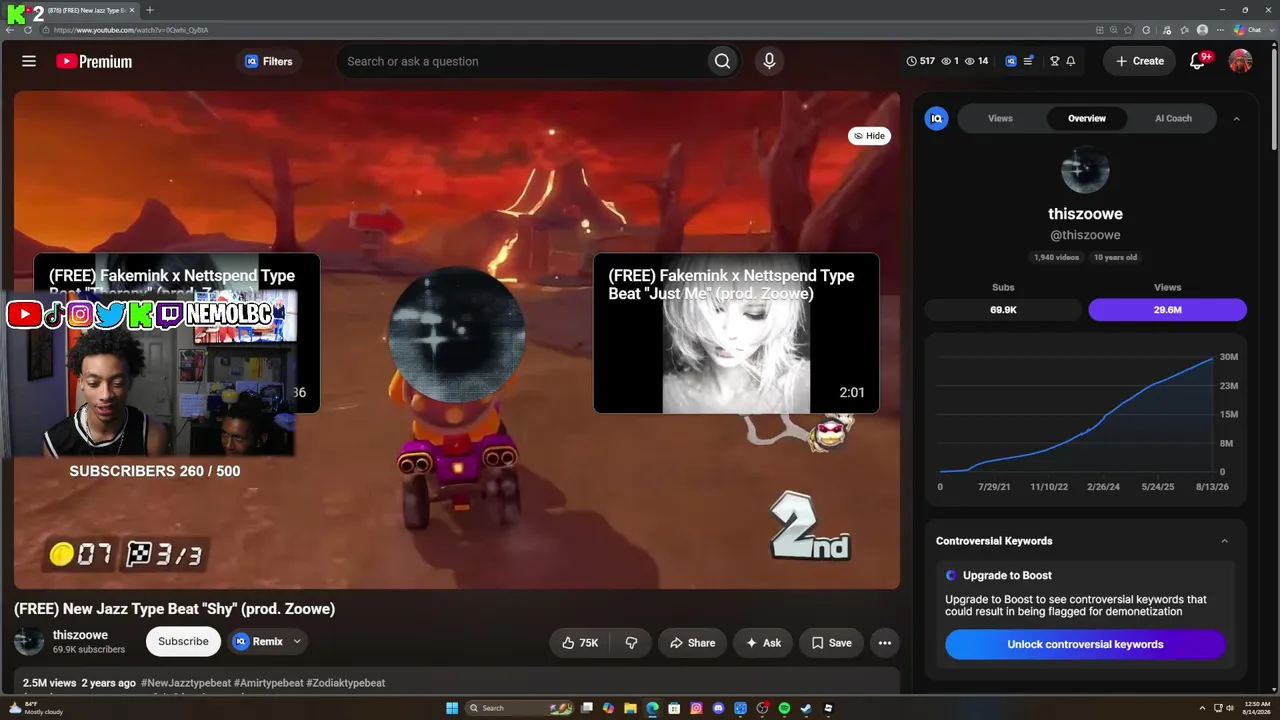Click the #Amirtypebeat hashtag
The height and width of the screenshot is (720, 1280).
coord(268,683)
